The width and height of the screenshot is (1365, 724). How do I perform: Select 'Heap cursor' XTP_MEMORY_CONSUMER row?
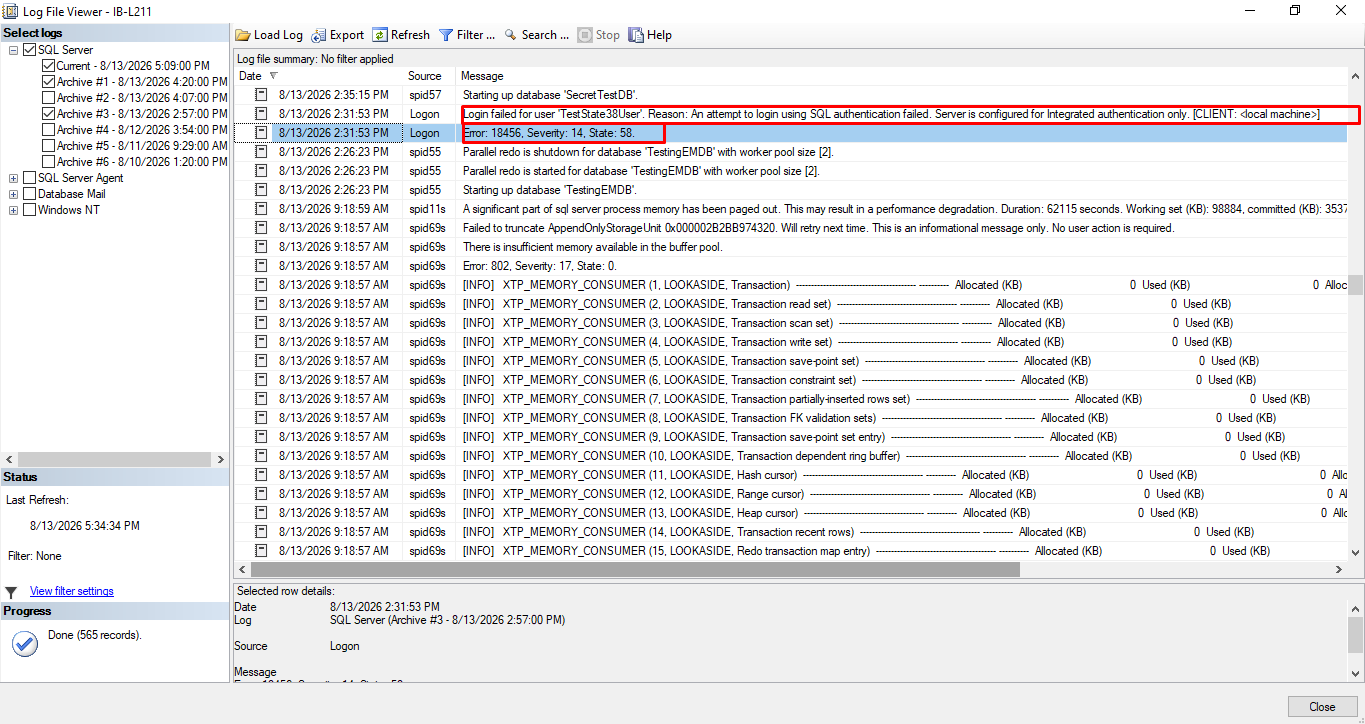790,513
